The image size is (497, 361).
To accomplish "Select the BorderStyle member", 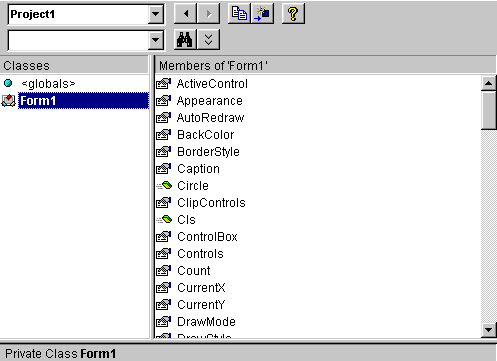I will [x=208, y=152].
